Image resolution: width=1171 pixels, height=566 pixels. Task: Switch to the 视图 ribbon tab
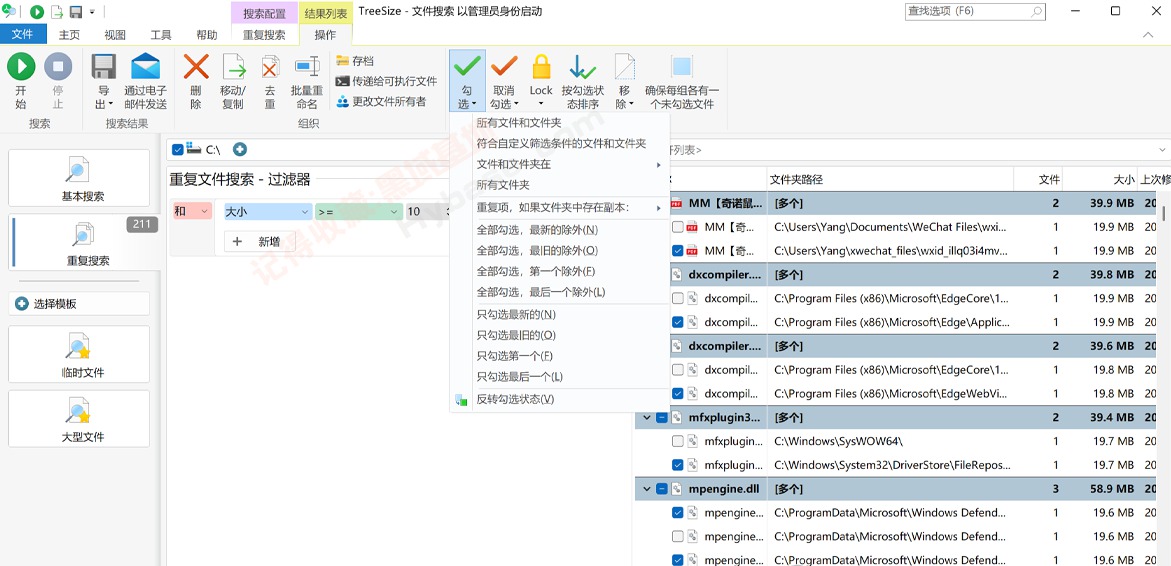click(115, 34)
